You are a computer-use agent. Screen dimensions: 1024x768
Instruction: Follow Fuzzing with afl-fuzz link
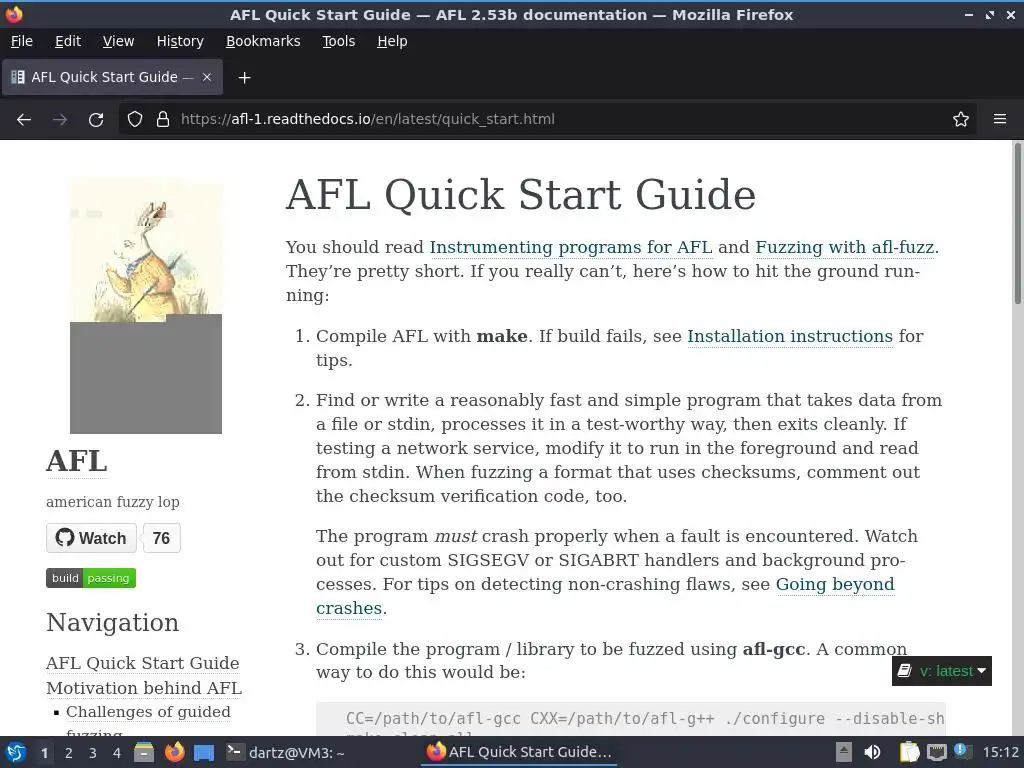point(844,248)
